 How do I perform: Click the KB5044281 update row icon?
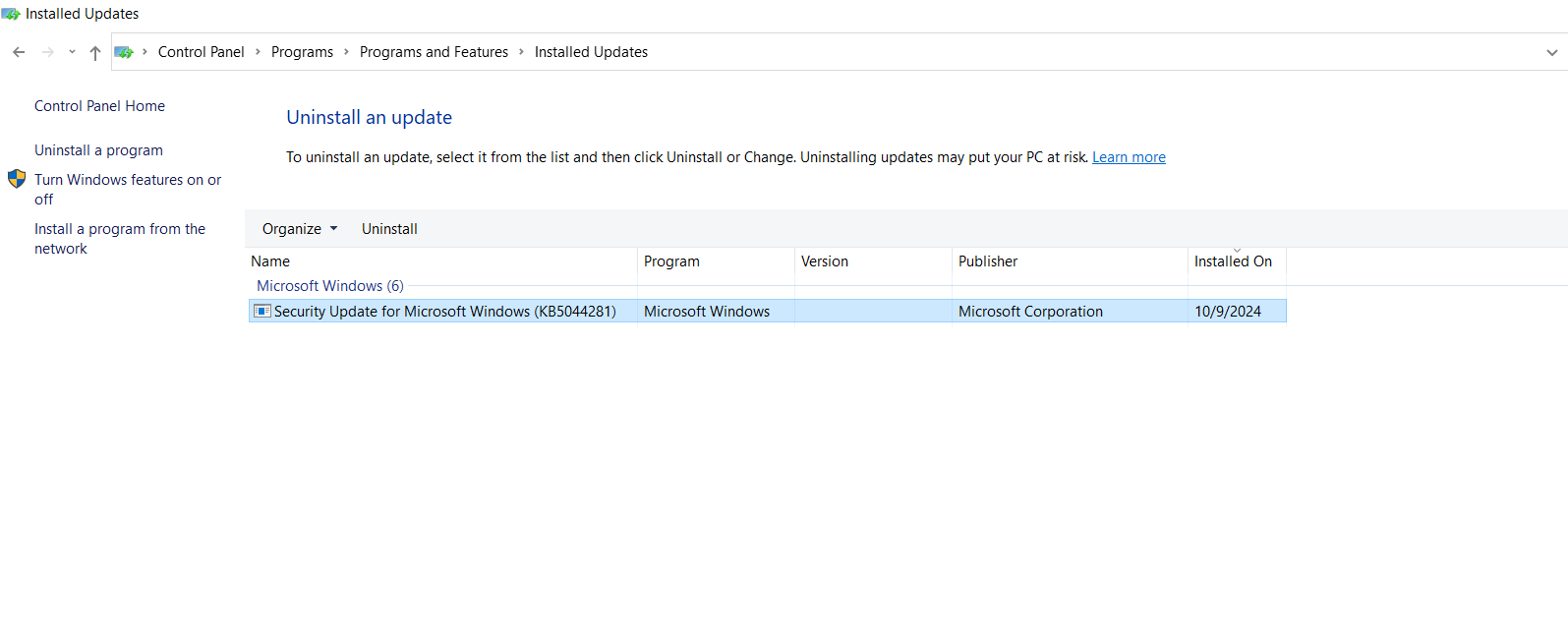(x=262, y=312)
